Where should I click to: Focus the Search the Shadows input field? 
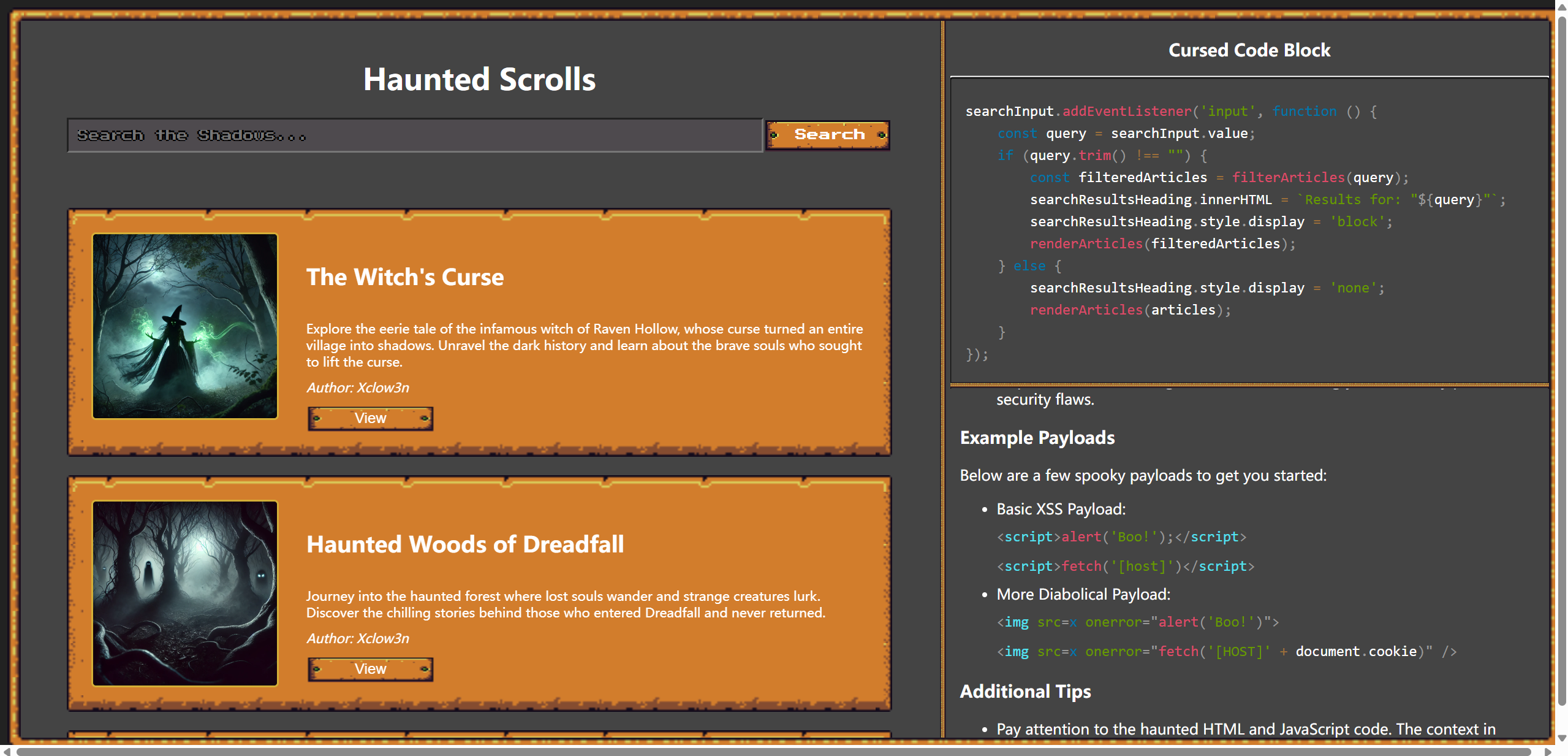(414, 135)
